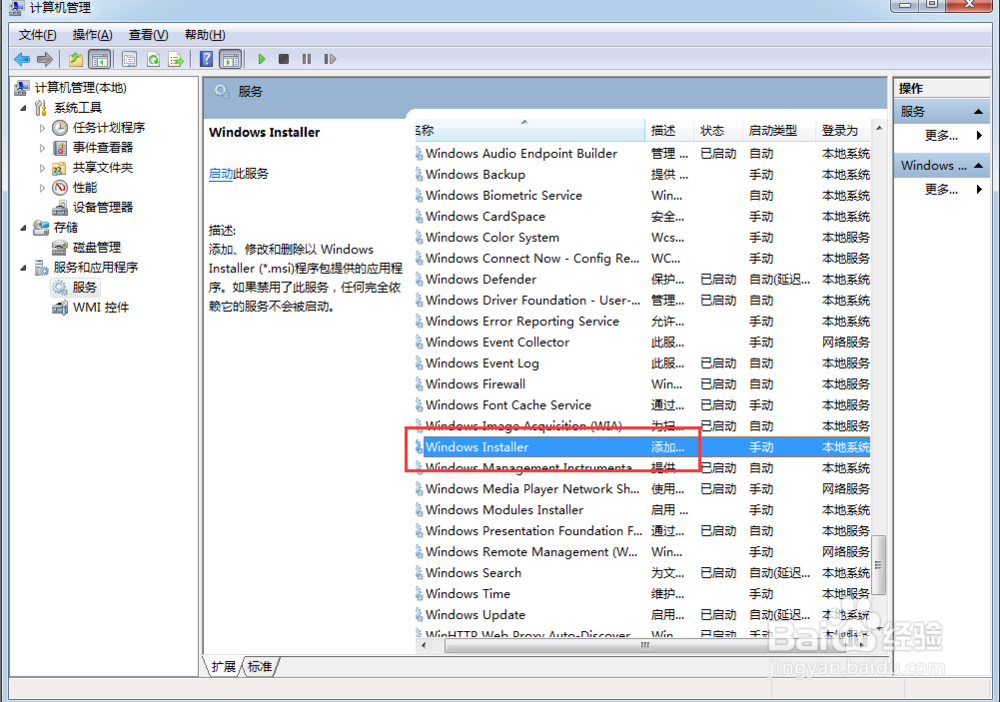The height and width of the screenshot is (702, 1000).
Task: Click the Show/Hide Console Tree toolbar icon
Action: 98,59
